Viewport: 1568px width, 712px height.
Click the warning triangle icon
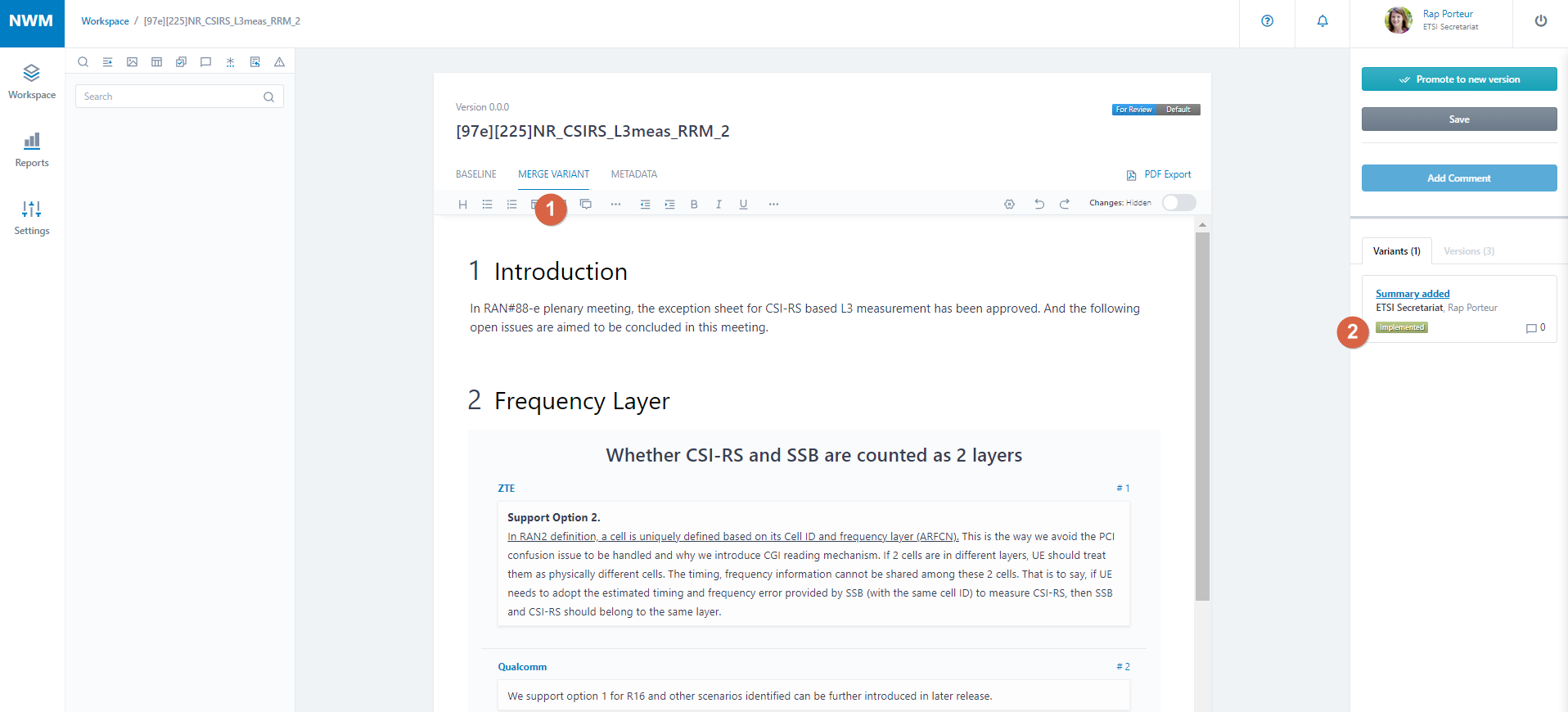click(279, 62)
